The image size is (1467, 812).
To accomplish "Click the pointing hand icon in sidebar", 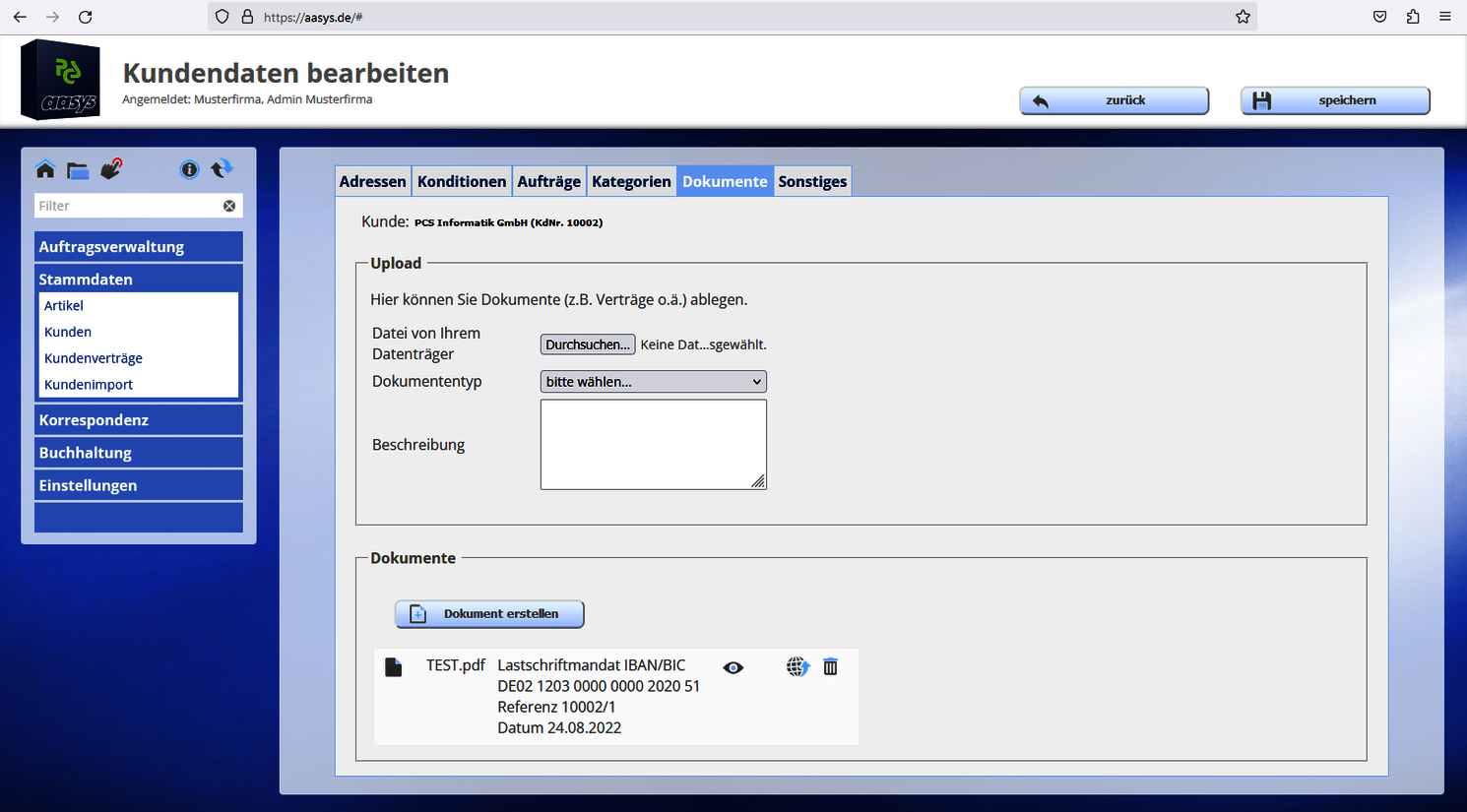I will coord(111,169).
